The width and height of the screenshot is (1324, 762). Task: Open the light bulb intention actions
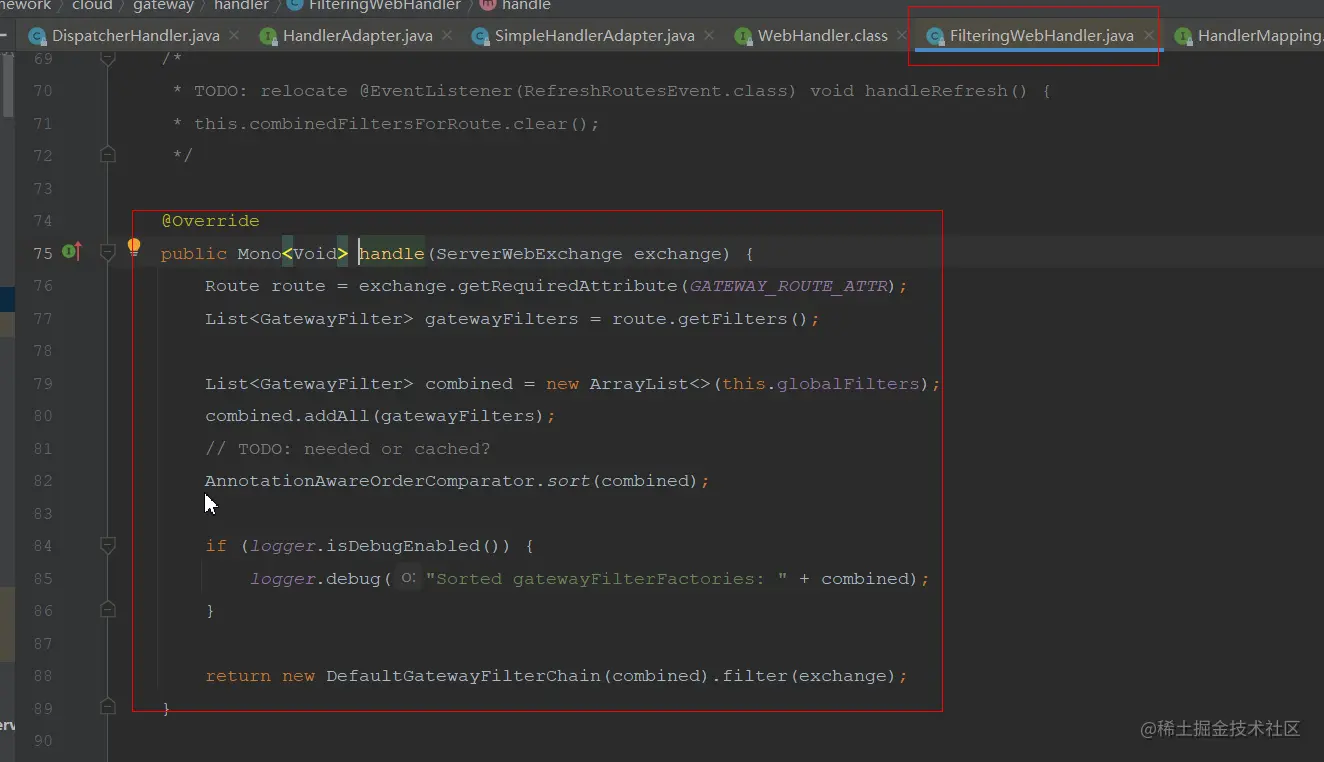click(134, 247)
